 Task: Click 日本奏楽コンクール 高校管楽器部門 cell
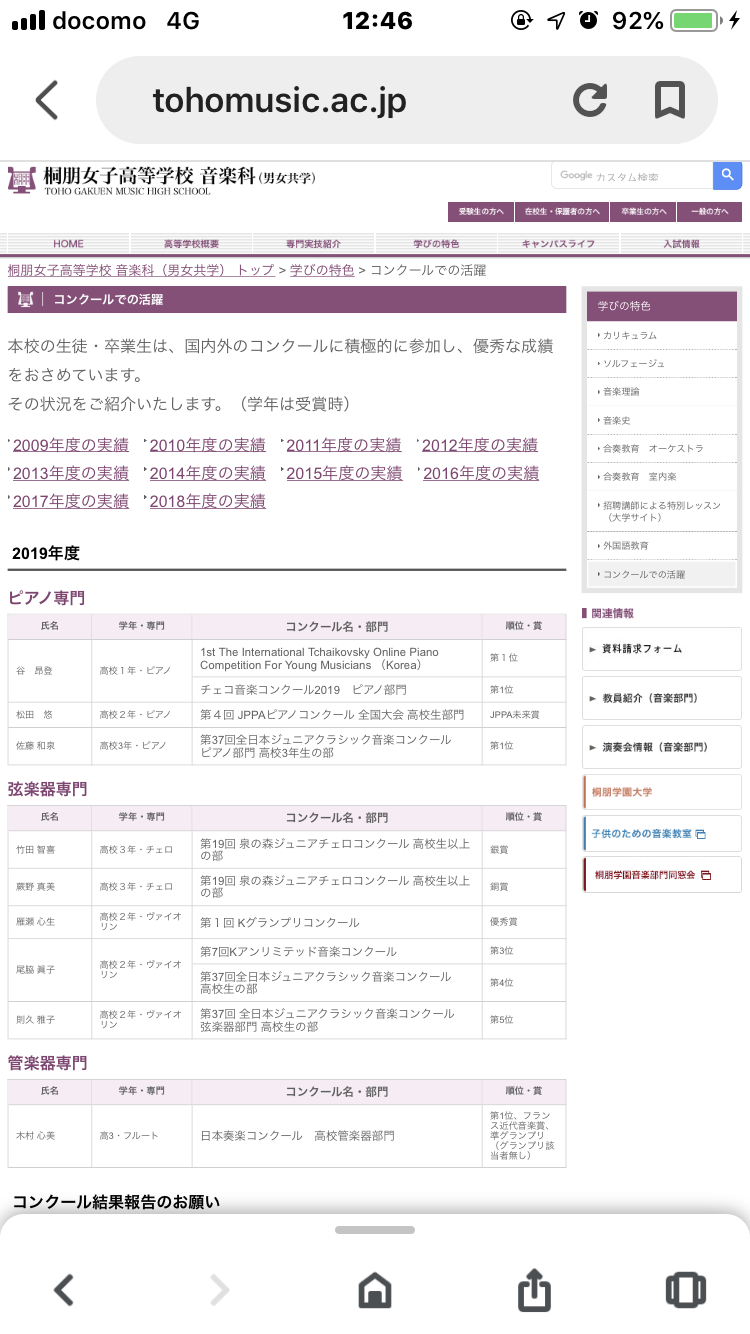point(336,1136)
